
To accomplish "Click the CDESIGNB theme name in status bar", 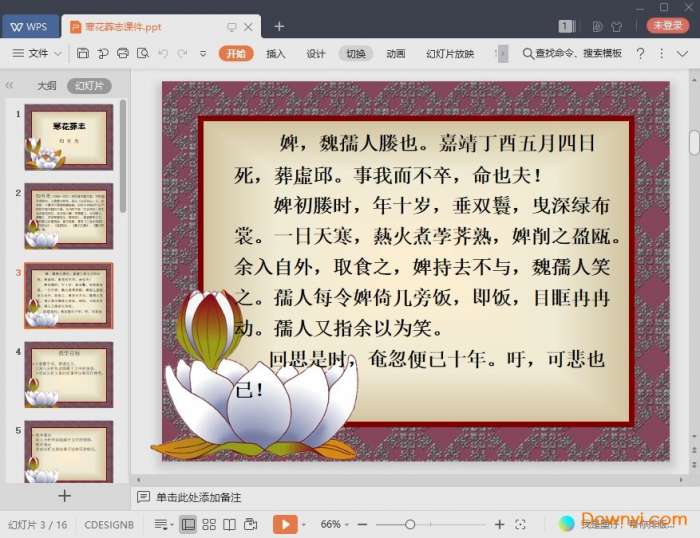I will click(x=109, y=525).
